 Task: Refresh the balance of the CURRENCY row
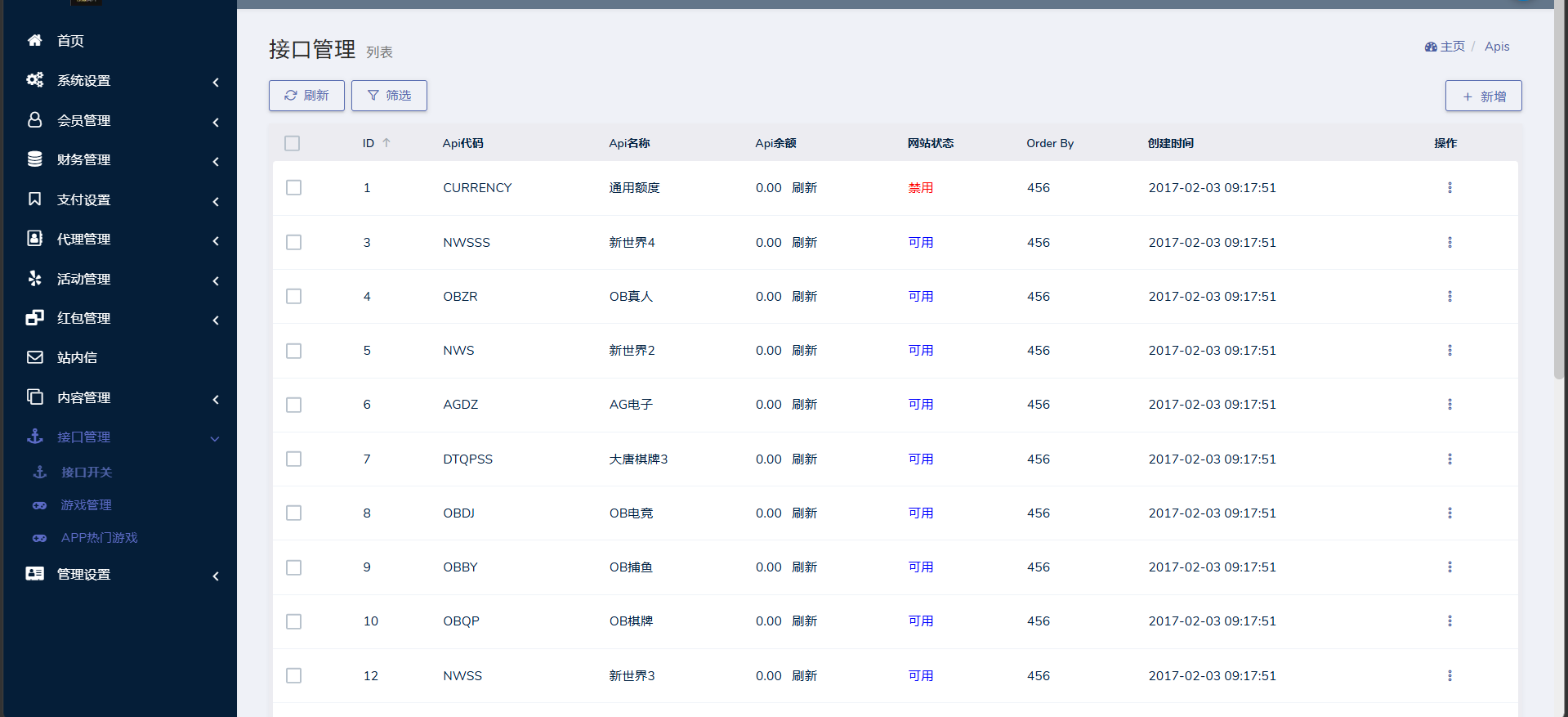pos(804,188)
